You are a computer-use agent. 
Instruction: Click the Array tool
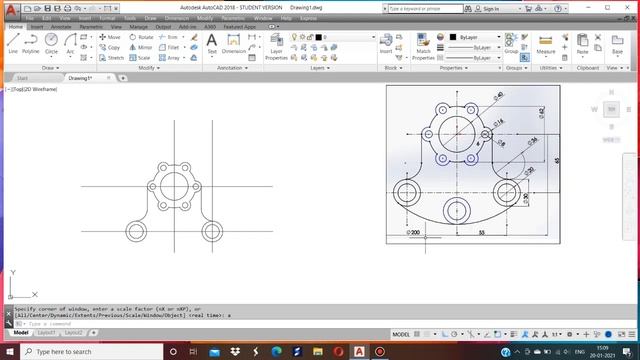pyautogui.click(x=169, y=58)
